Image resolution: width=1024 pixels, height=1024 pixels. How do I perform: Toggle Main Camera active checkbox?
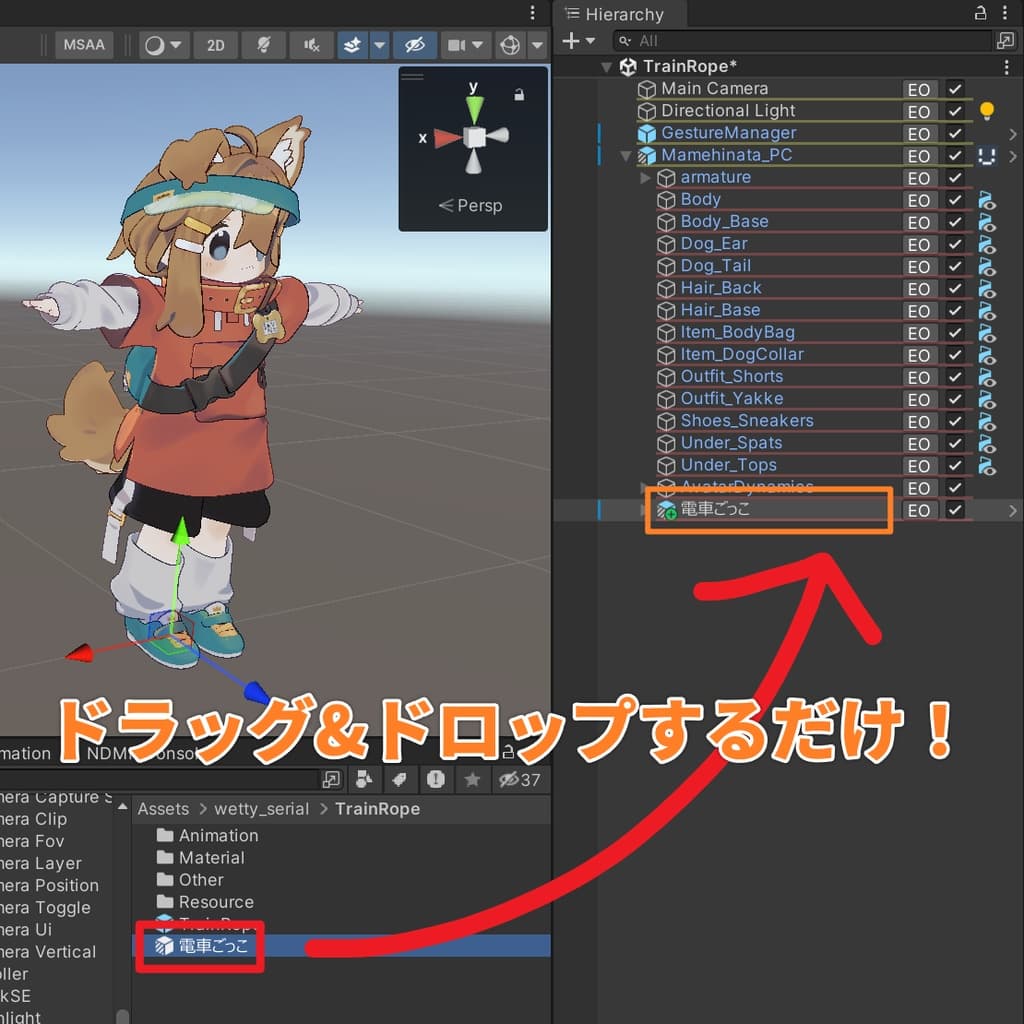(x=955, y=89)
